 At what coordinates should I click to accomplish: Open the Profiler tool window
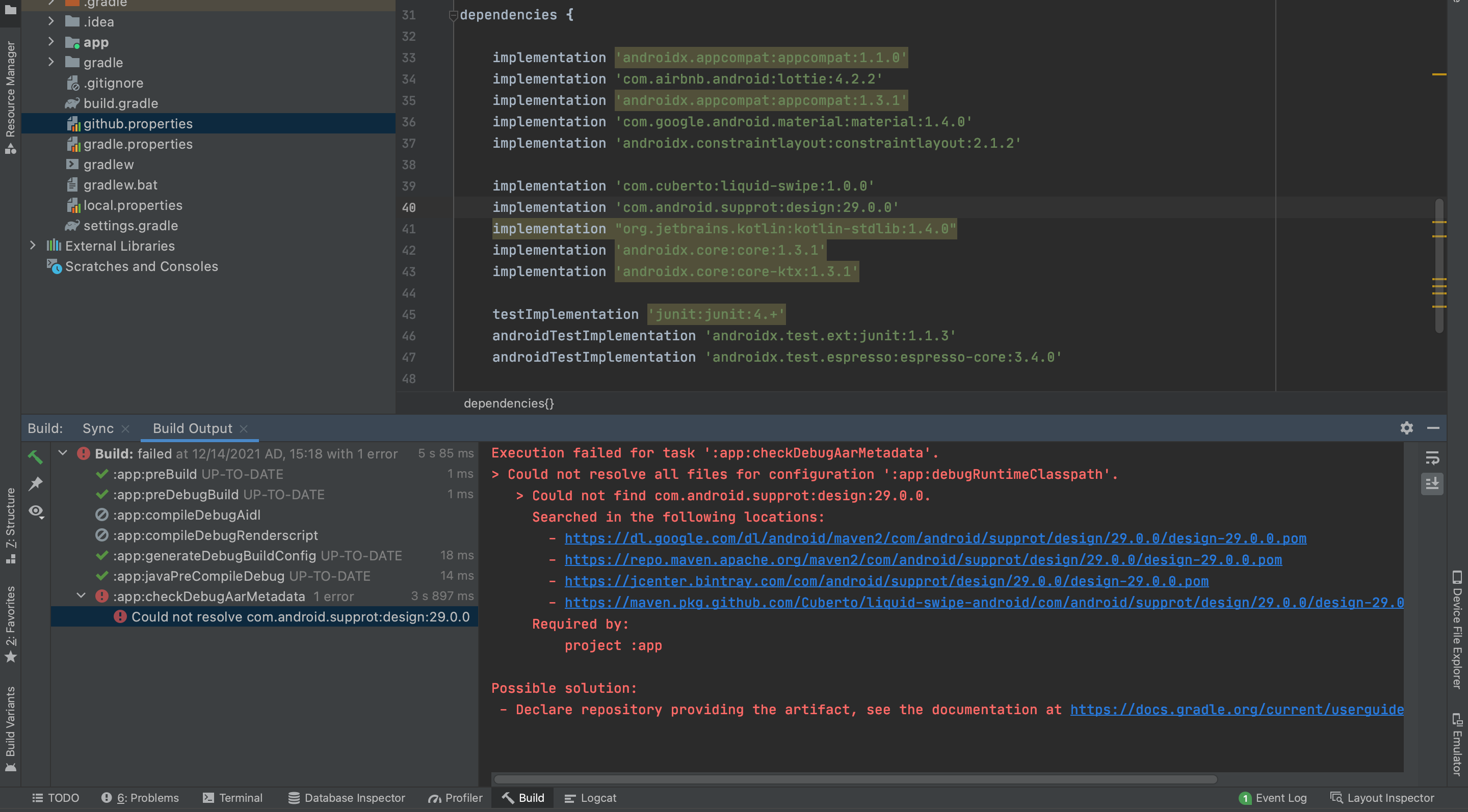[455, 798]
